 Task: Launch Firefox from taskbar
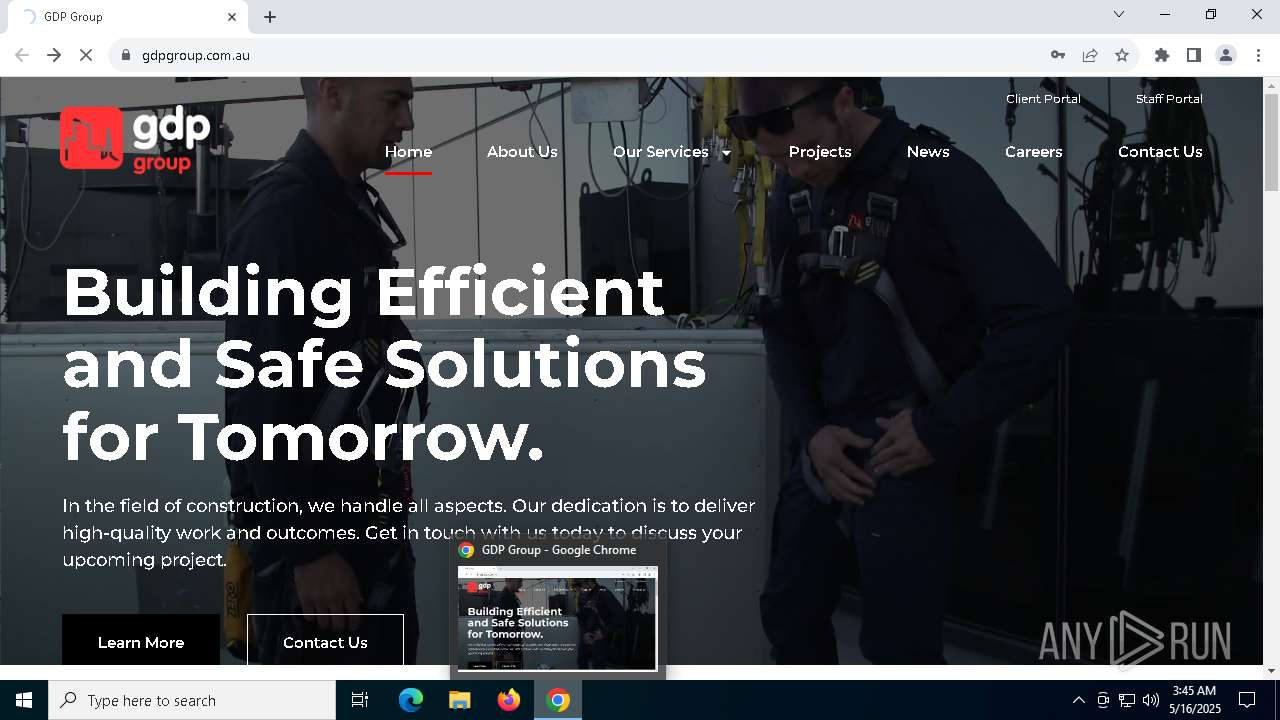pos(509,700)
